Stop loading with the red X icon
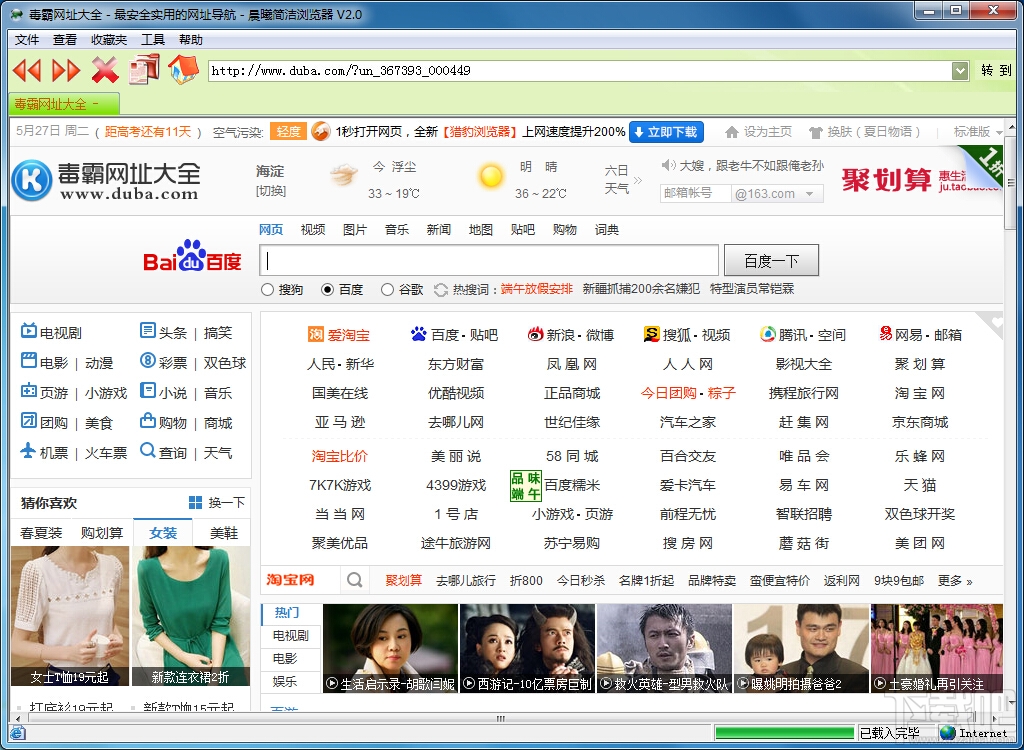The height and width of the screenshot is (750, 1024). (104, 70)
